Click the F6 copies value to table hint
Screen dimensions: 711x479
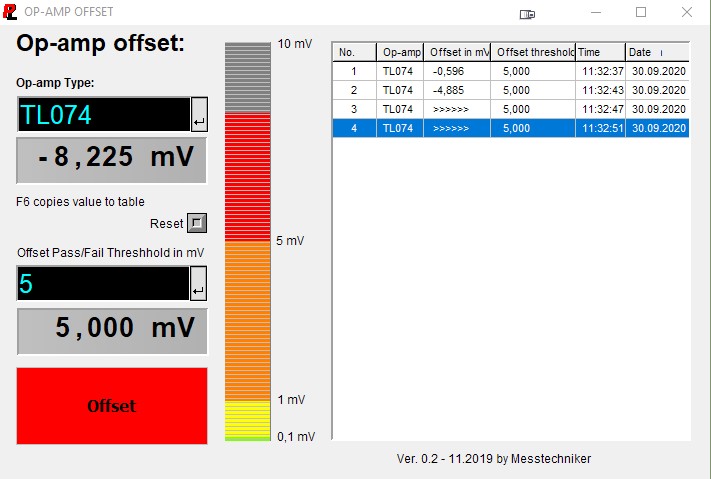pos(80,202)
